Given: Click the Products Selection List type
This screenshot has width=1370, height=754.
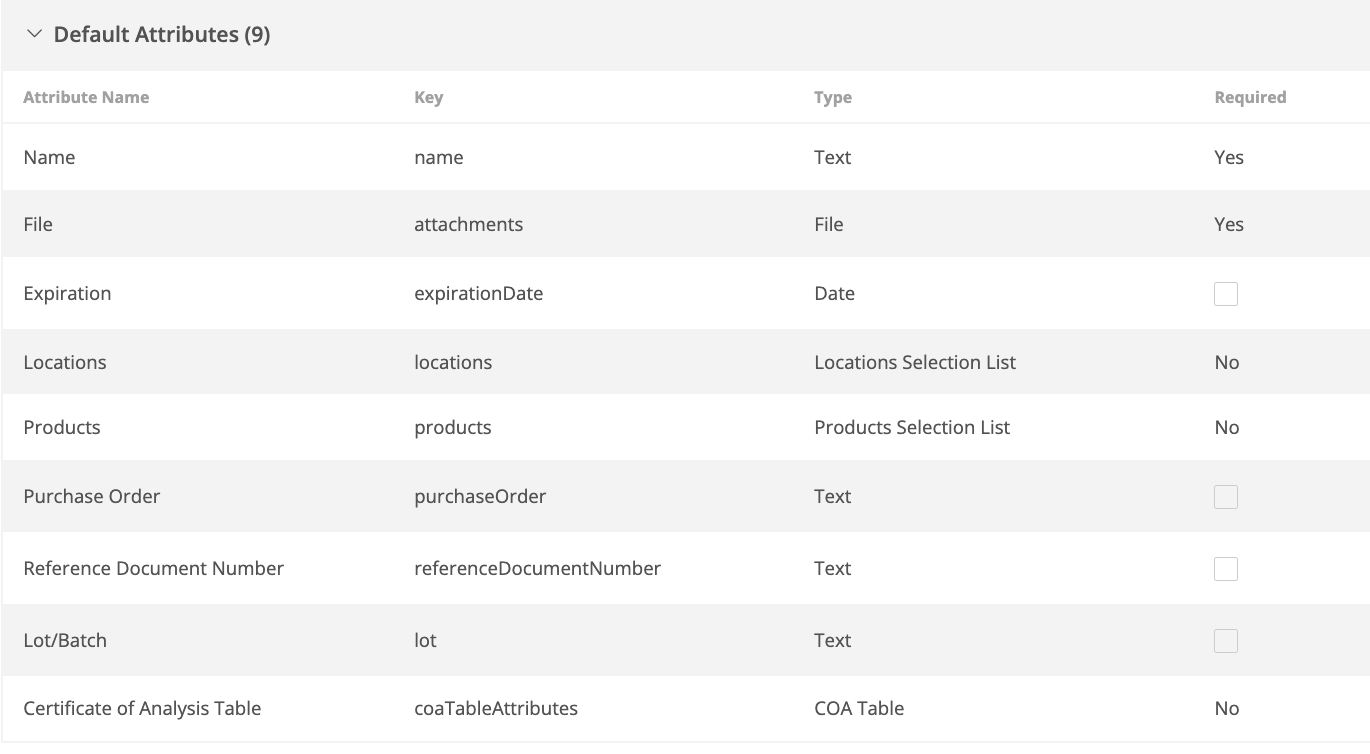Looking at the screenshot, I should 912,427.
